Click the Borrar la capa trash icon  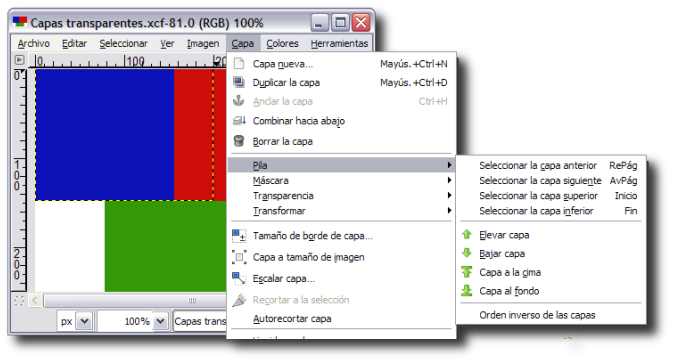pos(239,141)
